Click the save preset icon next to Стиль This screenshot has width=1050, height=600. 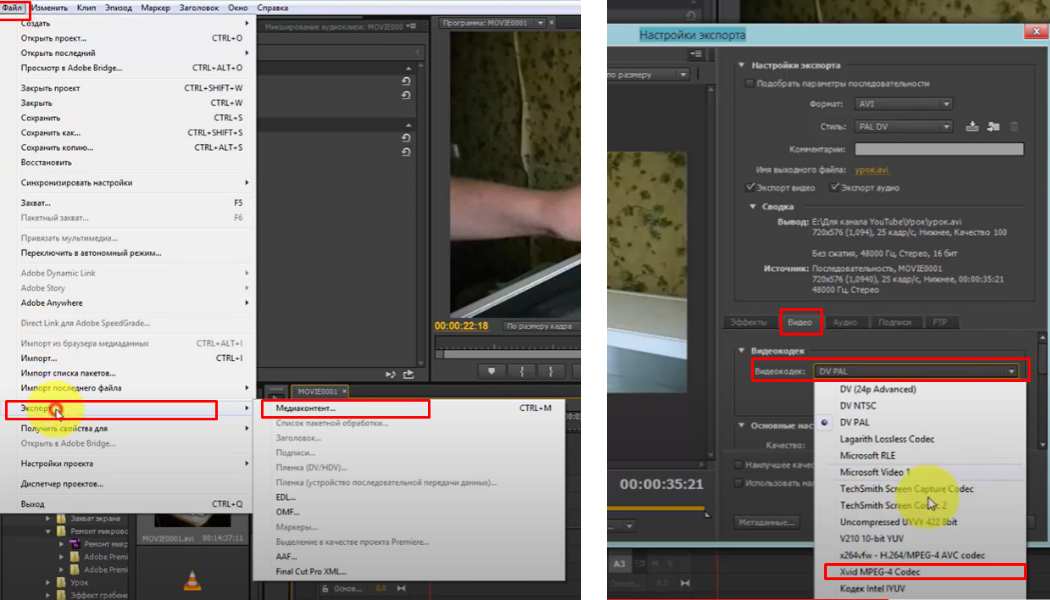point(972,127)
